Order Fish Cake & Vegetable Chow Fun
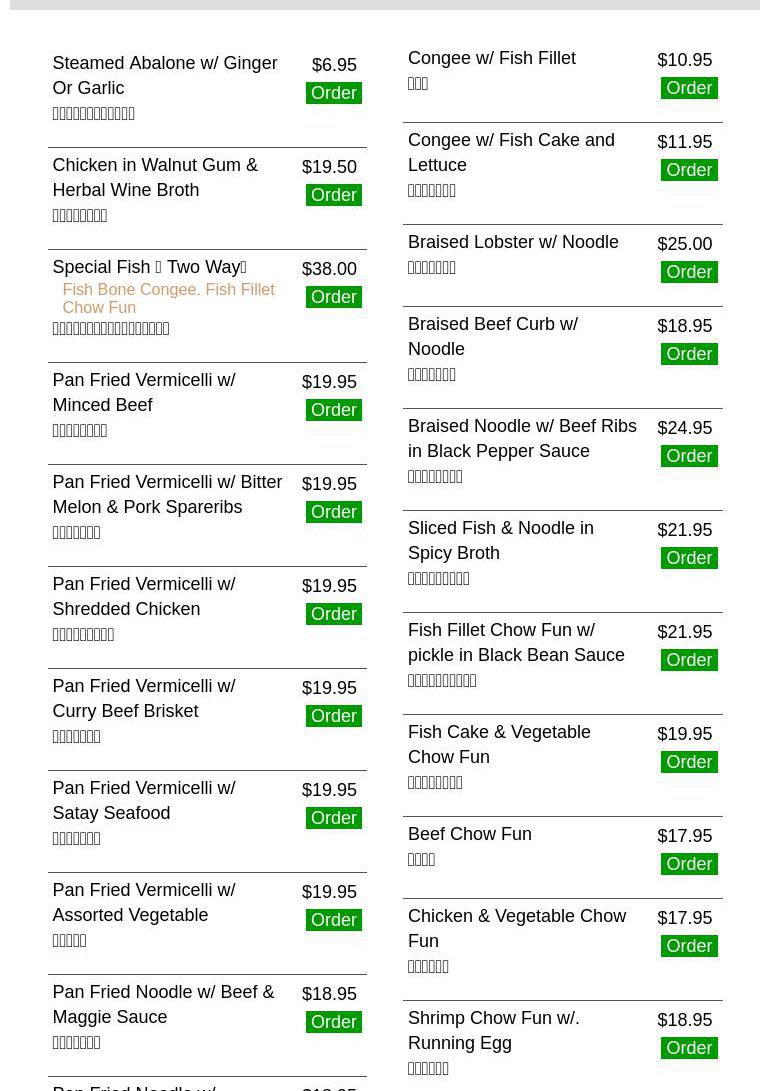Viewport: 770px width, 1091px height. pos(689,762)
